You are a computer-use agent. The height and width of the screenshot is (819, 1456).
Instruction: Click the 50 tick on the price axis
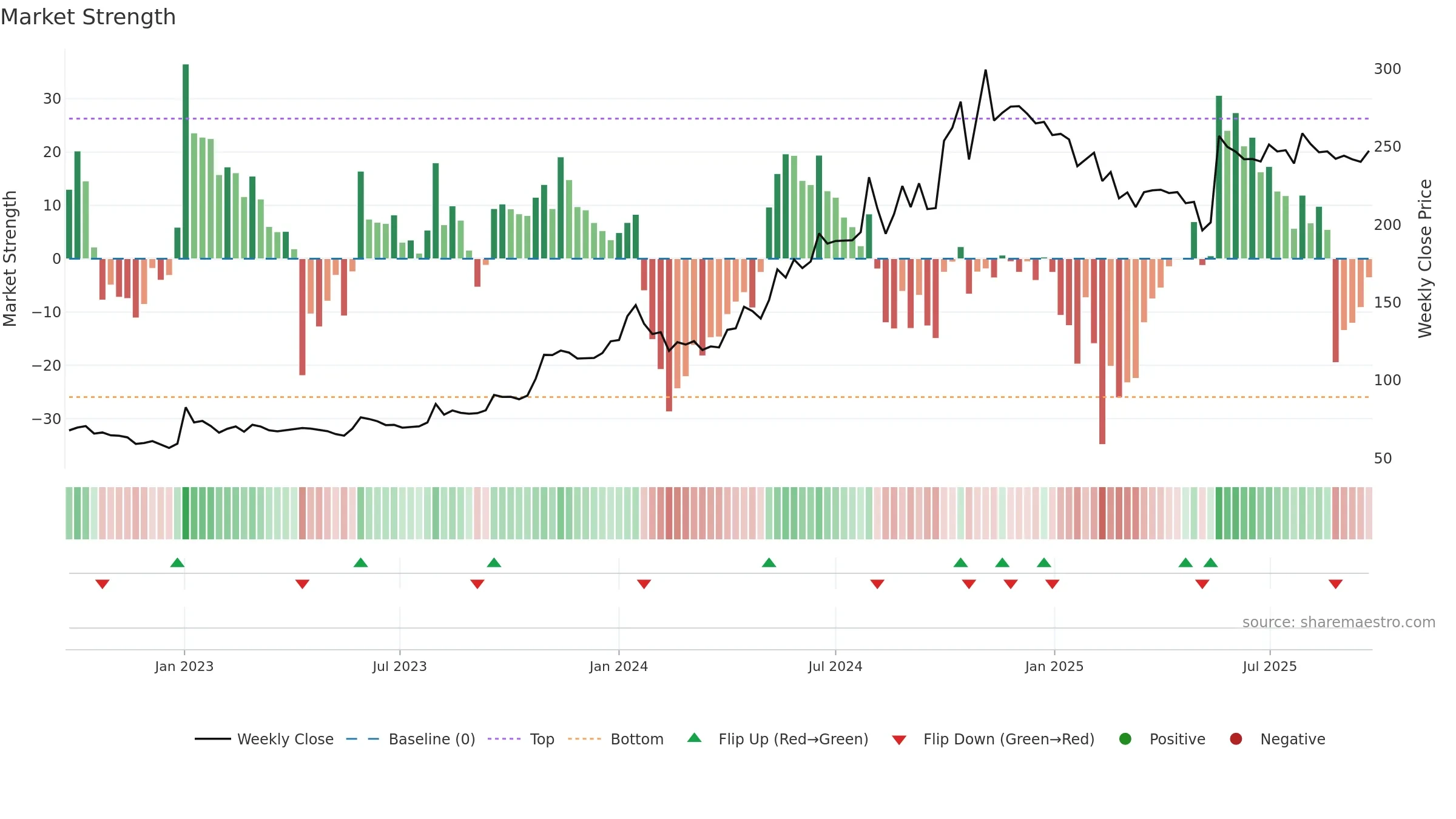pos(1383,458)
